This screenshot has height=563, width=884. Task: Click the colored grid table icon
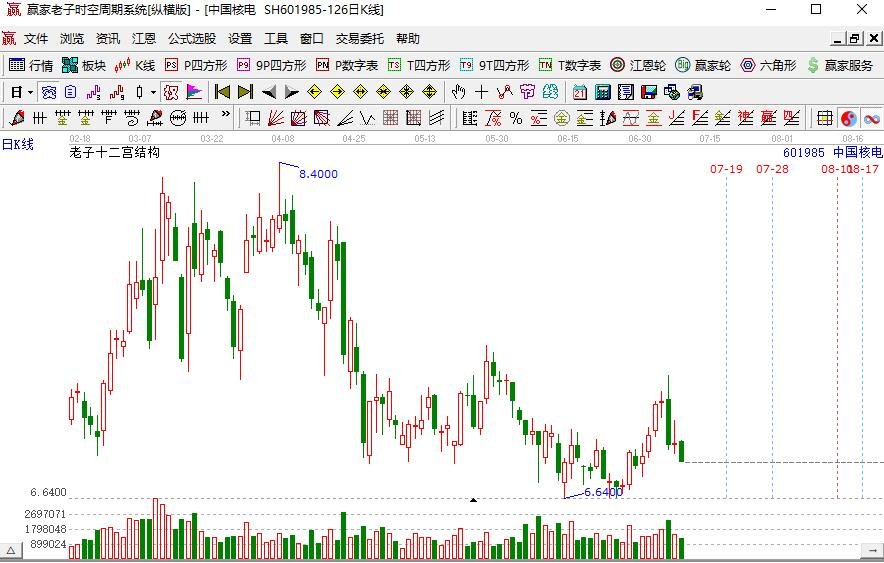pos(825,118)
